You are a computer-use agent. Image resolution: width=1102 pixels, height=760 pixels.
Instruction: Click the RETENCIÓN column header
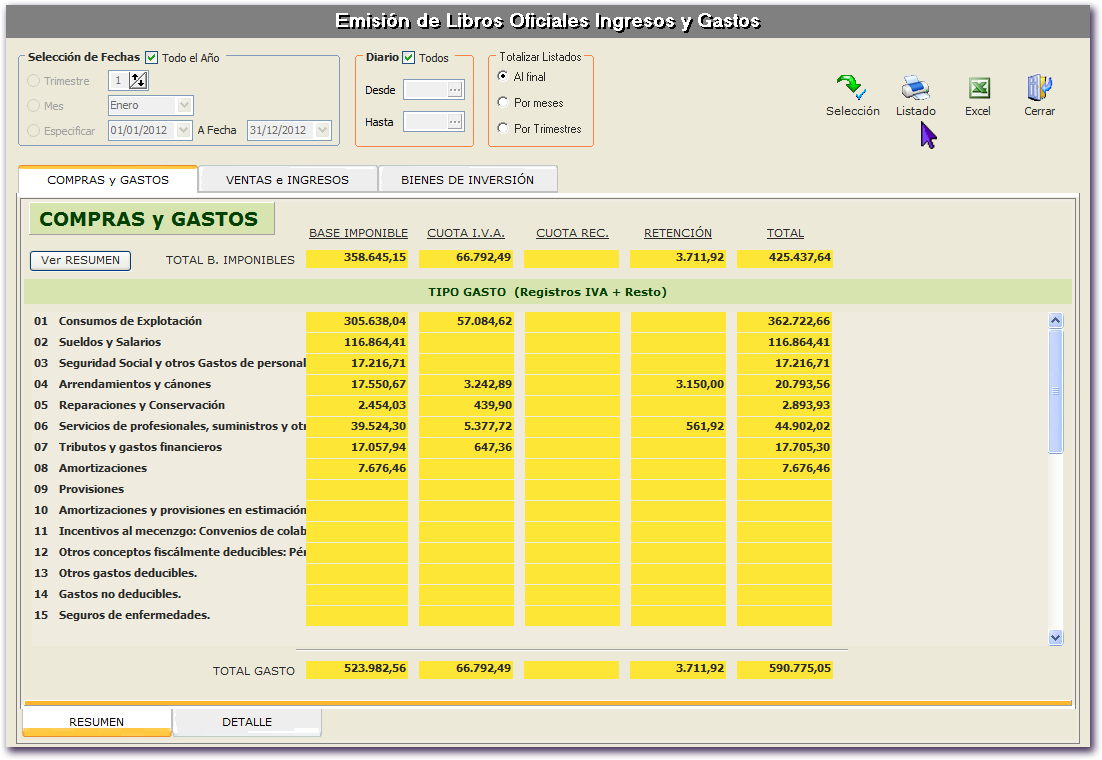pos(678,233)
